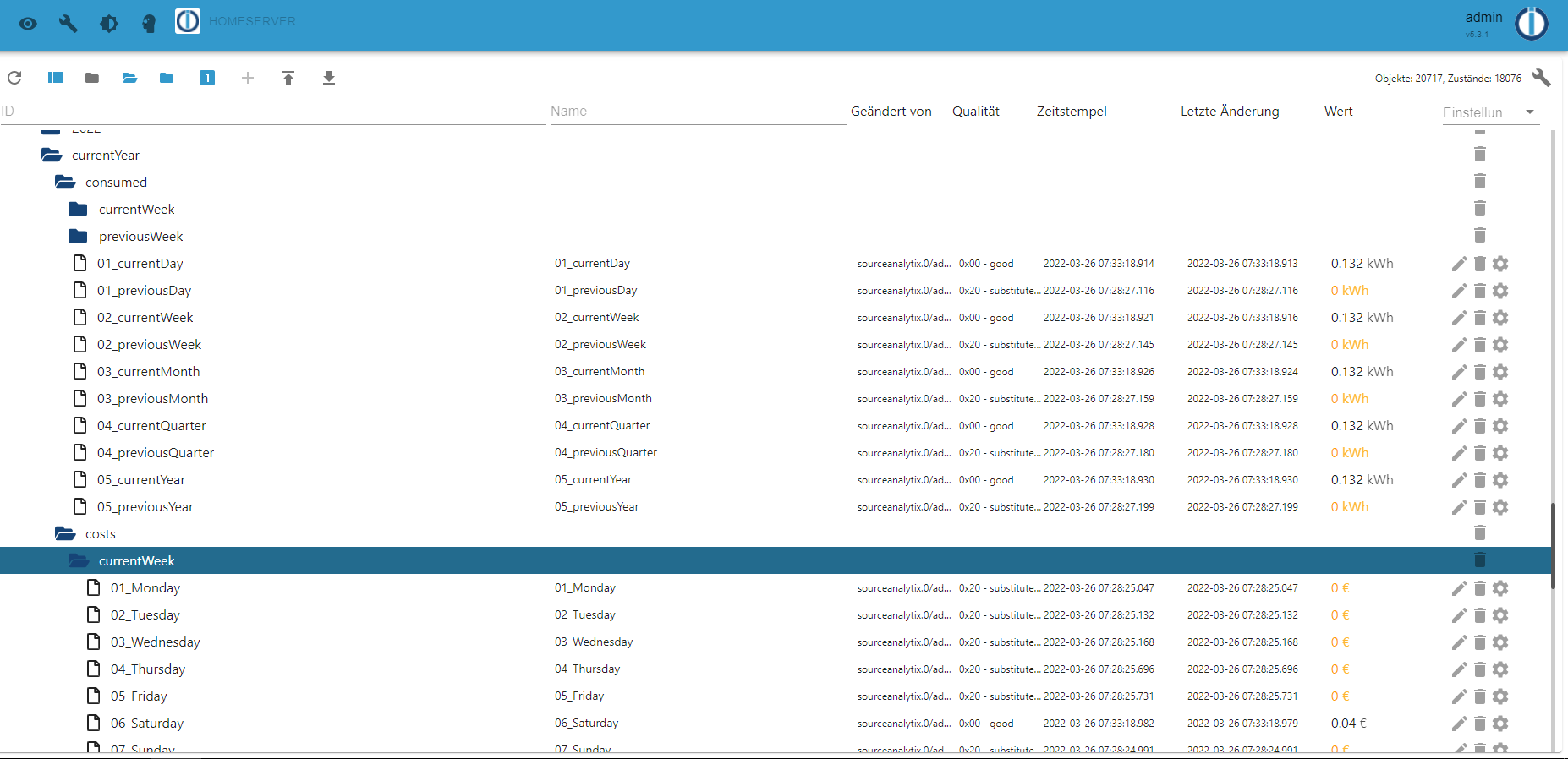
Task: Click the Name filter input field
Action: 698,112
